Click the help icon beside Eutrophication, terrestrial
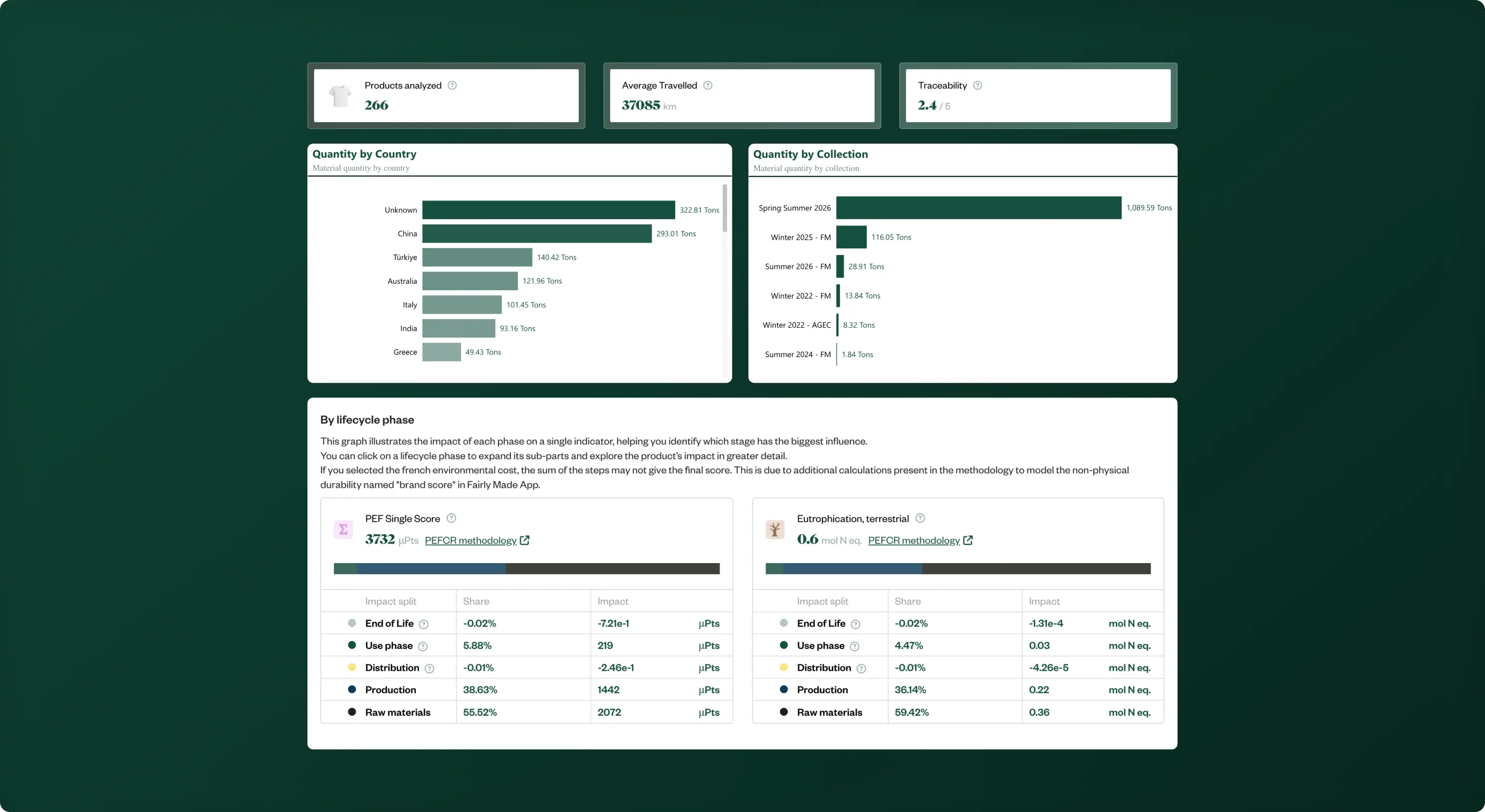The width and height of the screenshot is (1485, 812). (921, 518)
